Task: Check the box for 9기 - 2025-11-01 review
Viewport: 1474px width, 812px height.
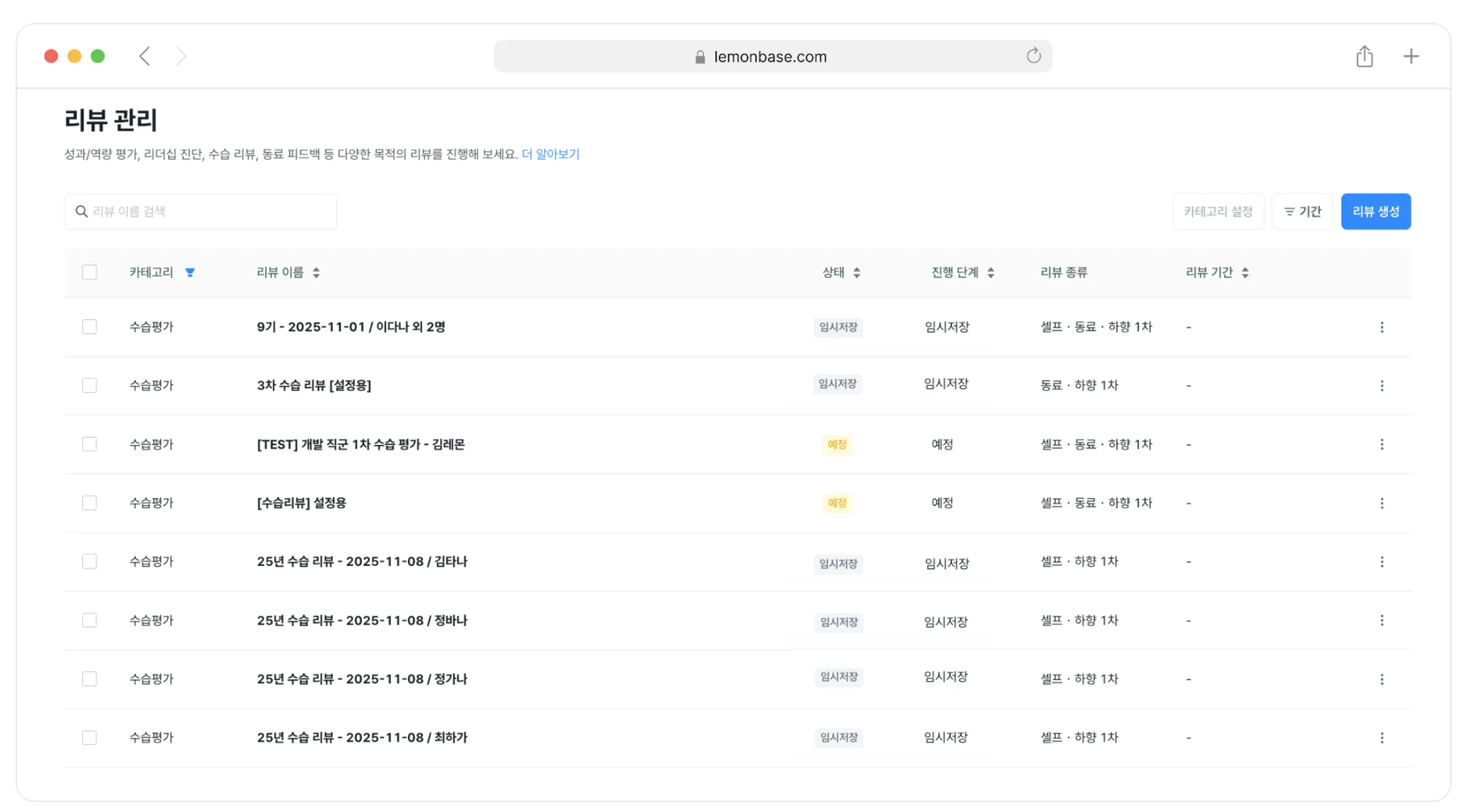Action: coord(89,327)
